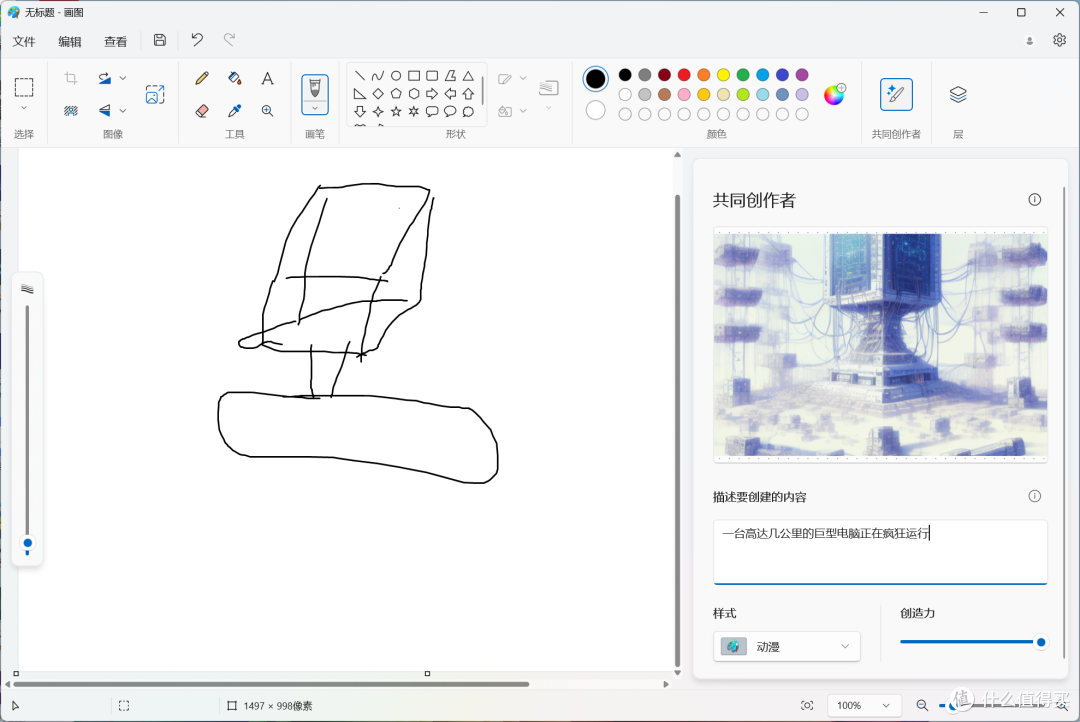This screenshot has width=1080, height=722.
Task: Open the 编辑 menu
Action: click(x=70, y=41)
